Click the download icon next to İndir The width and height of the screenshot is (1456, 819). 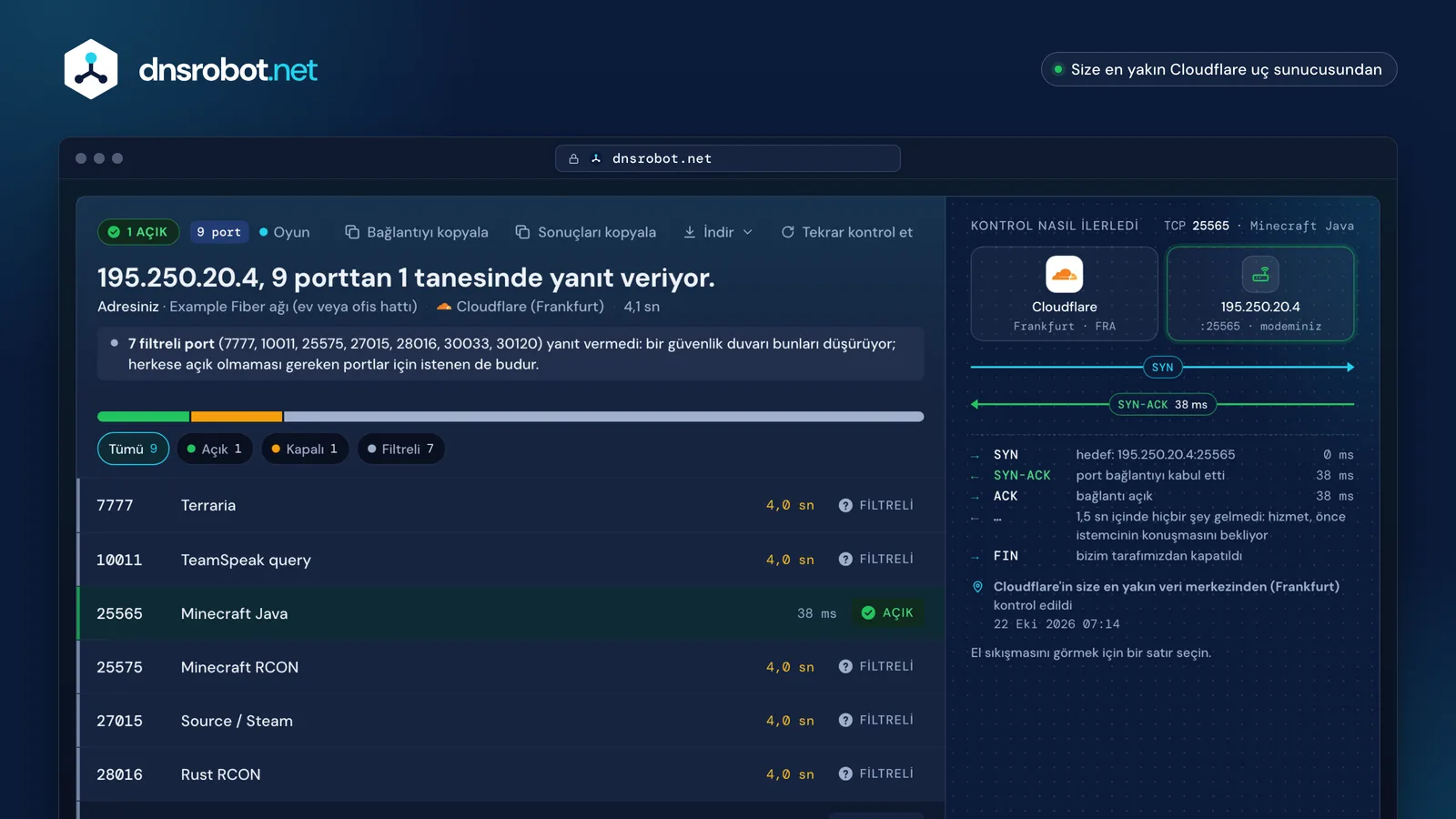[690, 232]
